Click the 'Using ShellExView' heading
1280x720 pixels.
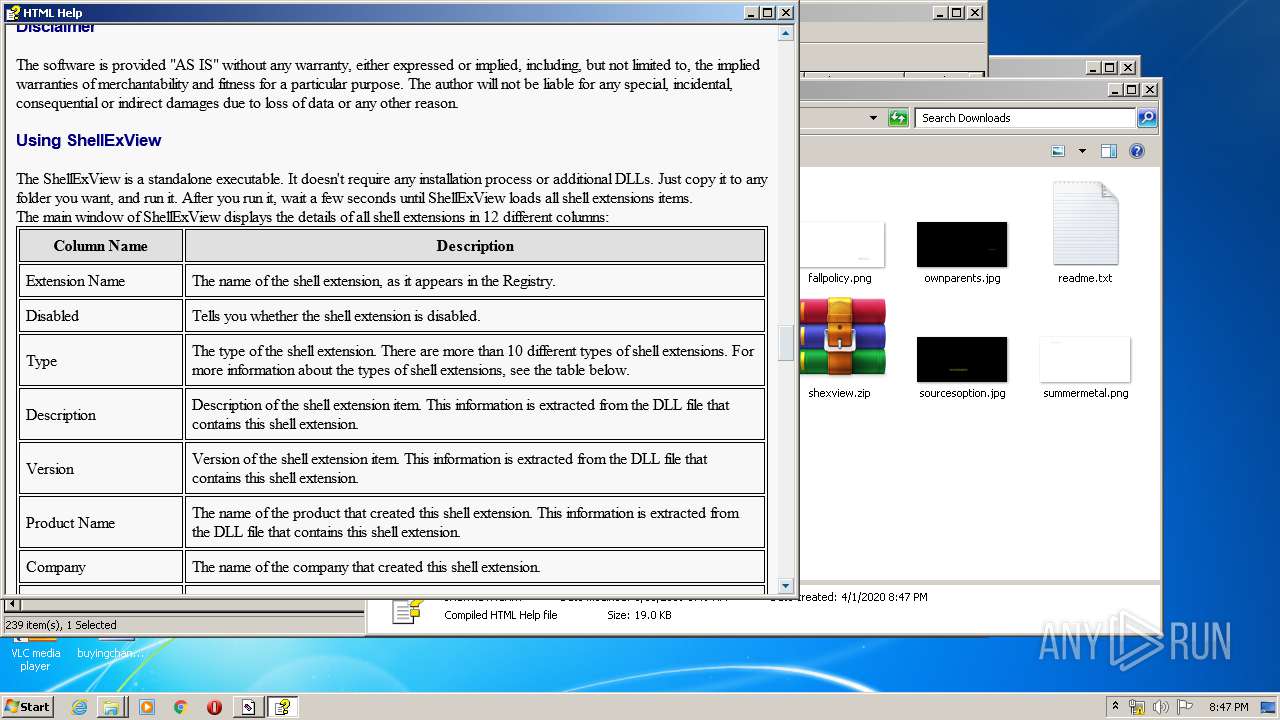coord(88,140)
